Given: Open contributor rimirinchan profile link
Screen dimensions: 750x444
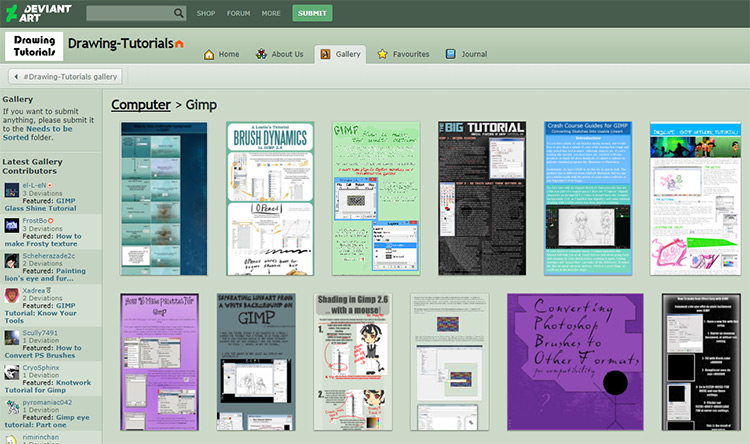Looking at the screenshot, I should (x=41, y=437).
